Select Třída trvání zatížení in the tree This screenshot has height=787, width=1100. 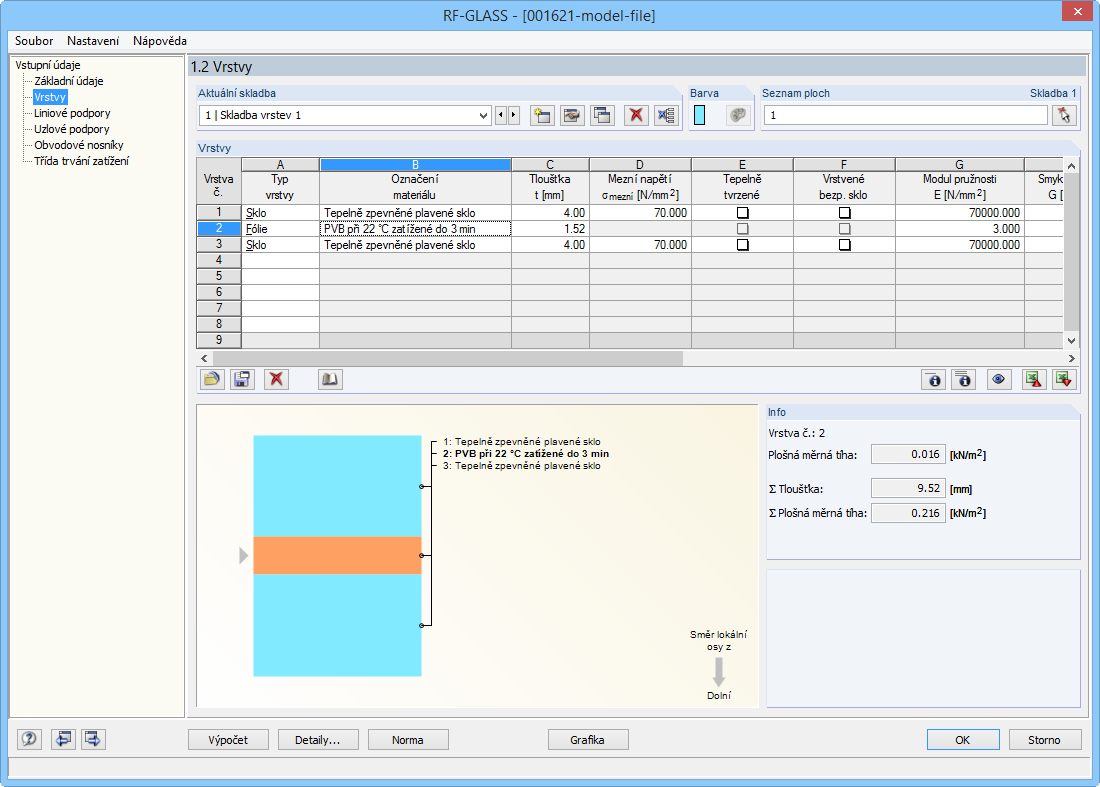pos(81,161)
